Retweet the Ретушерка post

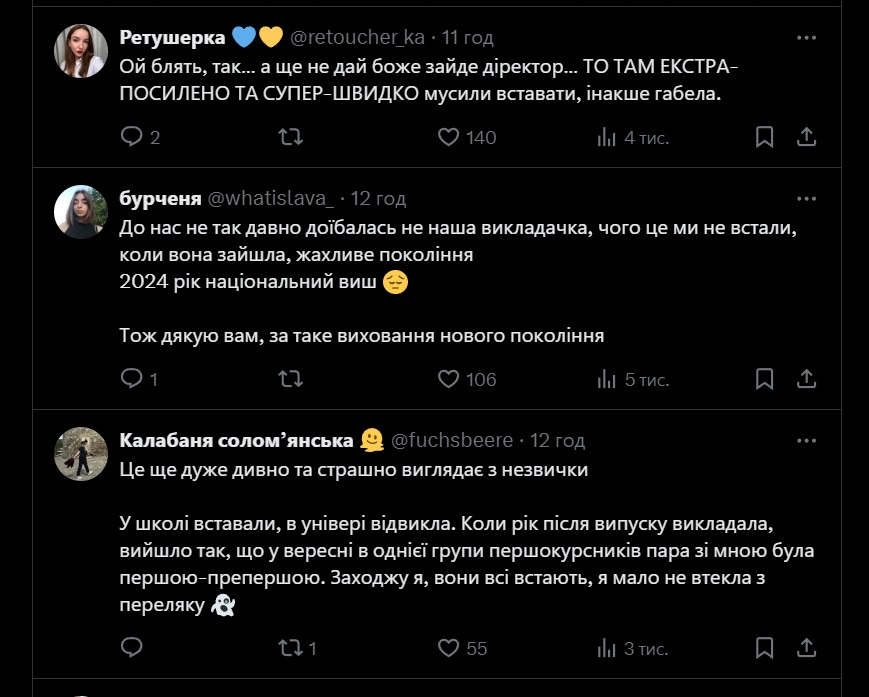coord(290,137)
